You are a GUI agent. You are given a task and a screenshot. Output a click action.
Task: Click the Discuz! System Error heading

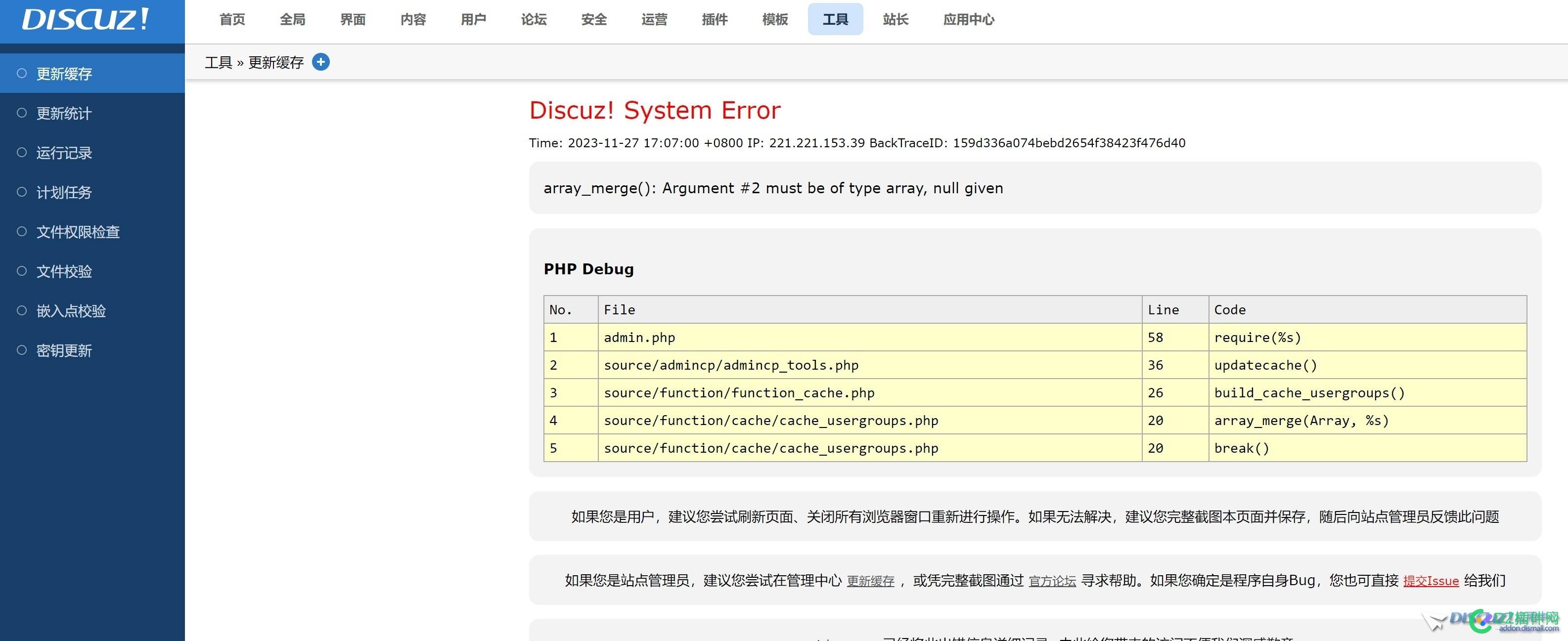(655, 110)
